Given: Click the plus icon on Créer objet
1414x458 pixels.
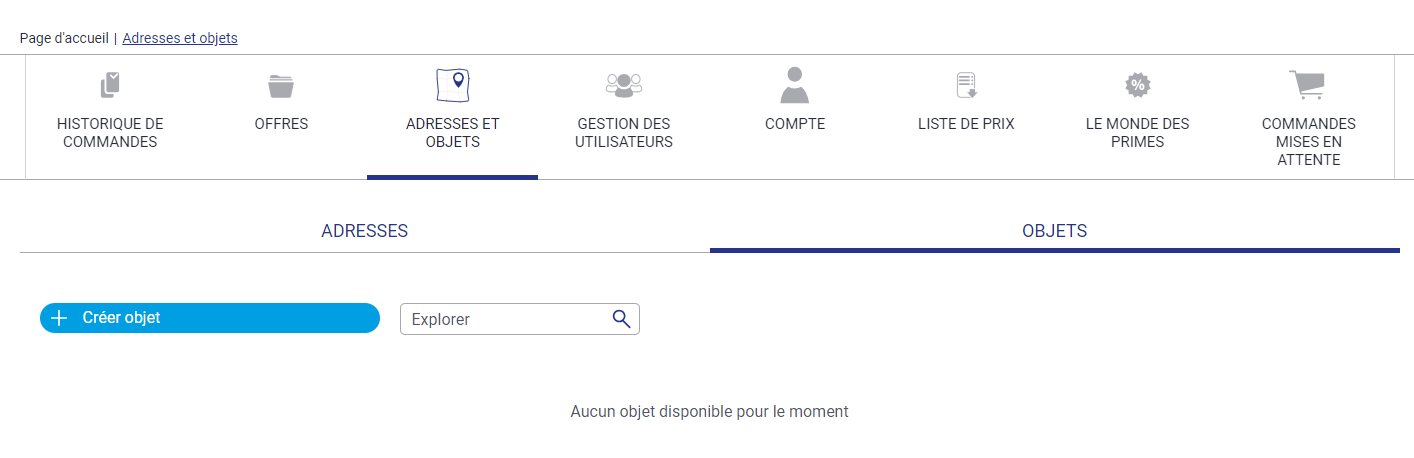Looking at the screenshot, I should [59, 318].
